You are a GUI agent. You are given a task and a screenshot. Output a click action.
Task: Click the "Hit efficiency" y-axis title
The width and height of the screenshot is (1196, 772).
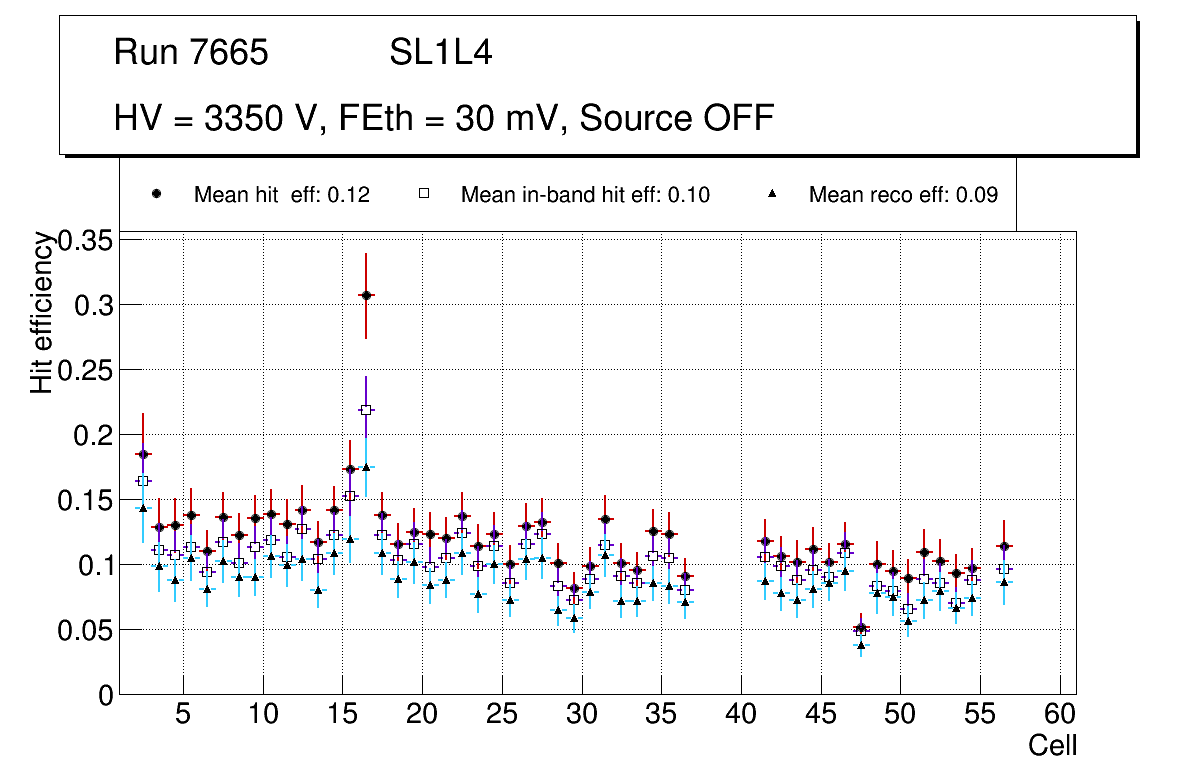click(41, 312)
